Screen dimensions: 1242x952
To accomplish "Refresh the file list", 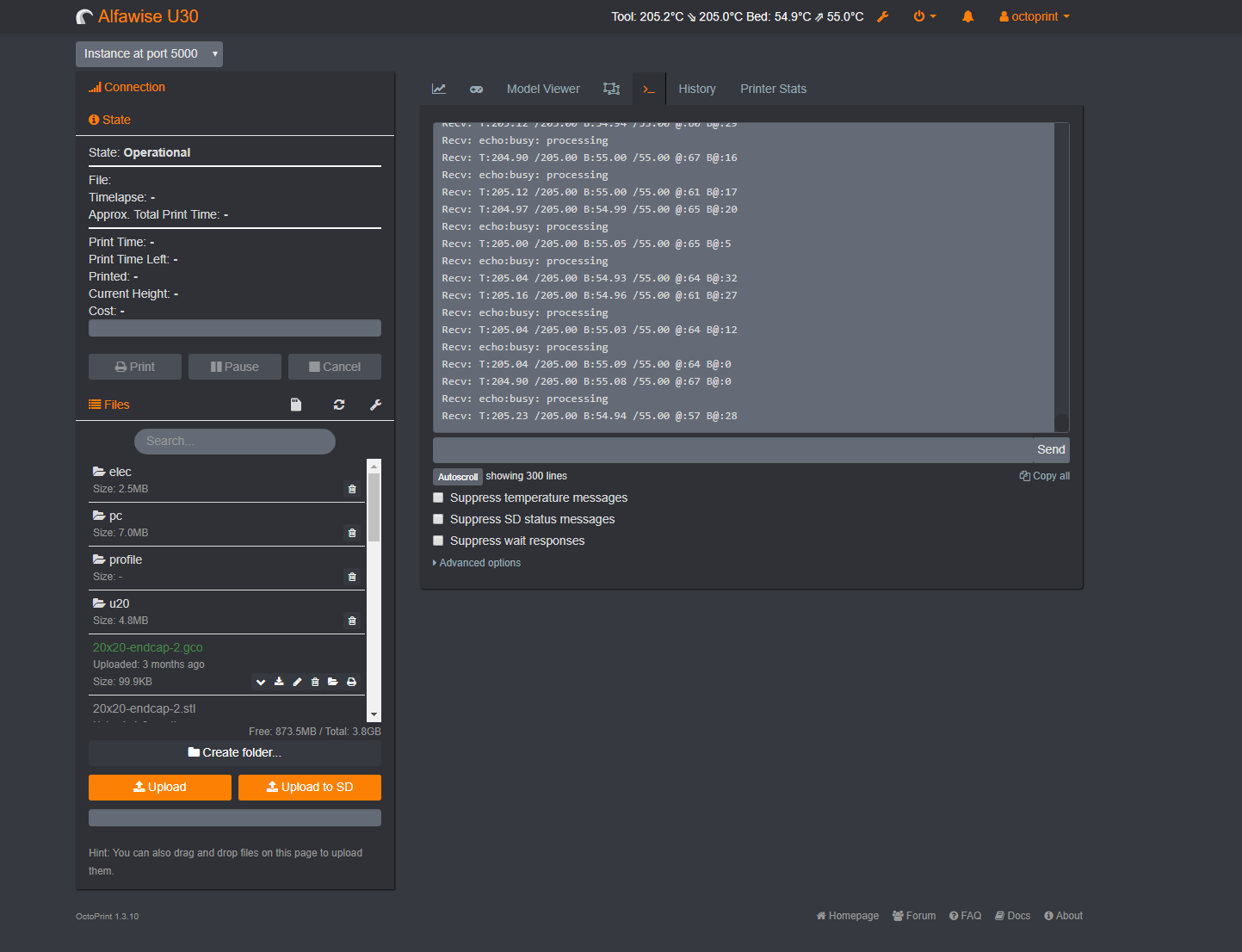I will pos(339,405).
